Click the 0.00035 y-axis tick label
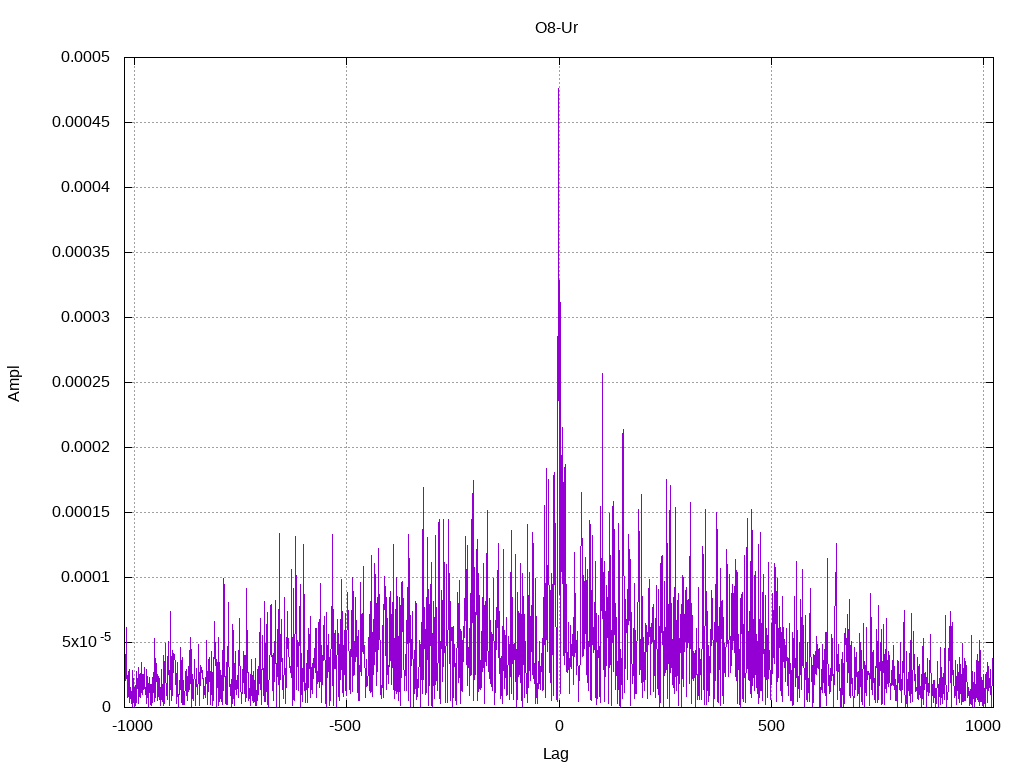This screenshot has width=1024, height=768. 81,252
